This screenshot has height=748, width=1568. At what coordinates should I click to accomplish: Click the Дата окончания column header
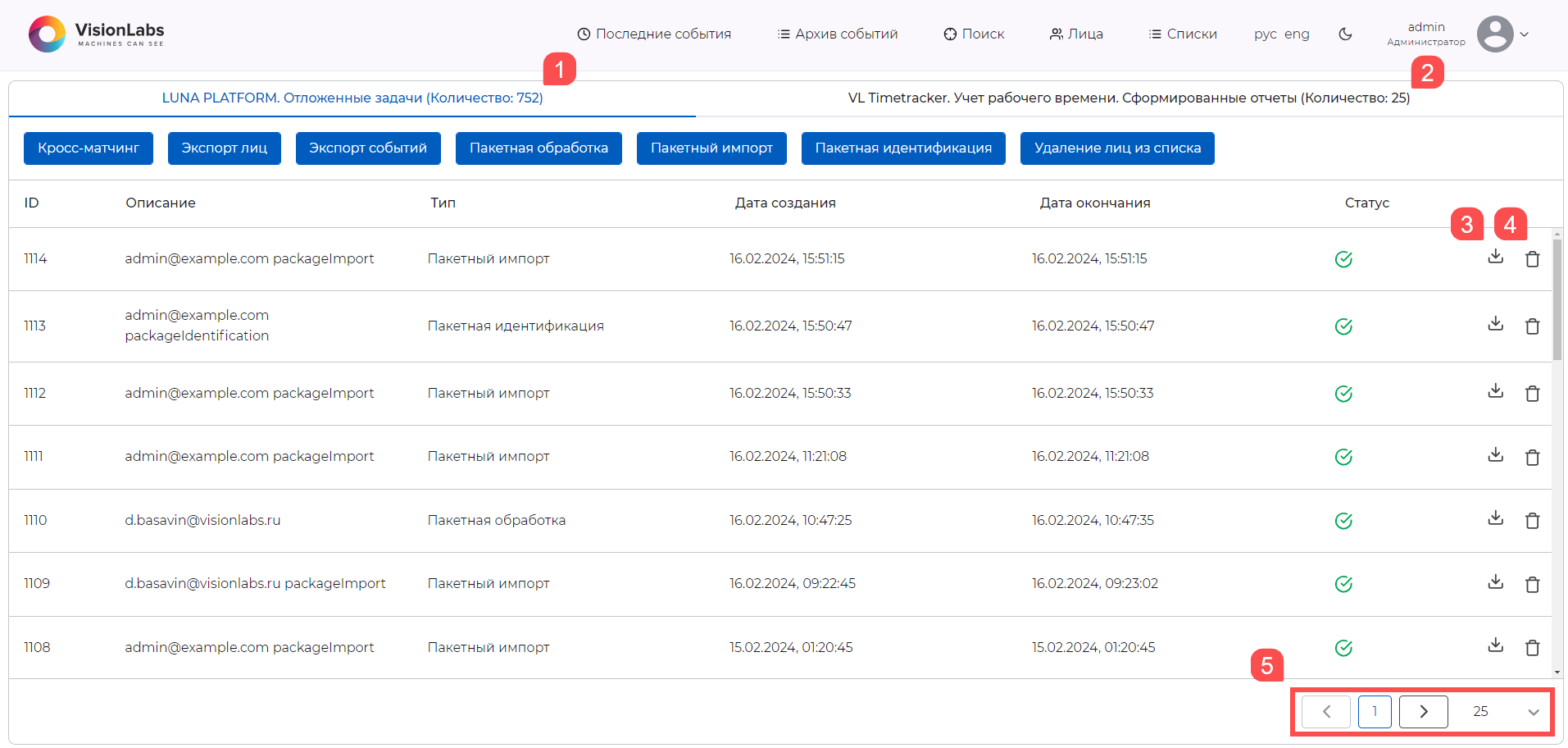point(1095,203)
